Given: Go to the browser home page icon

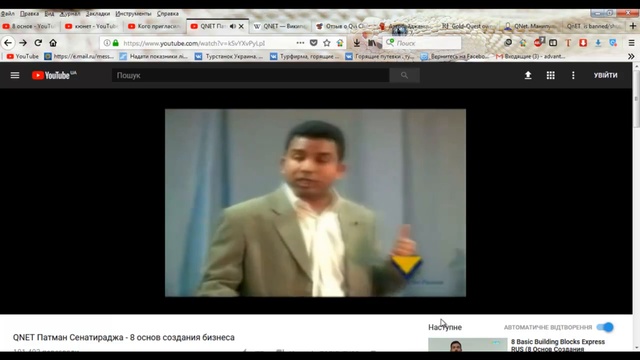Looking at the screenshot, I should [53, 43].
